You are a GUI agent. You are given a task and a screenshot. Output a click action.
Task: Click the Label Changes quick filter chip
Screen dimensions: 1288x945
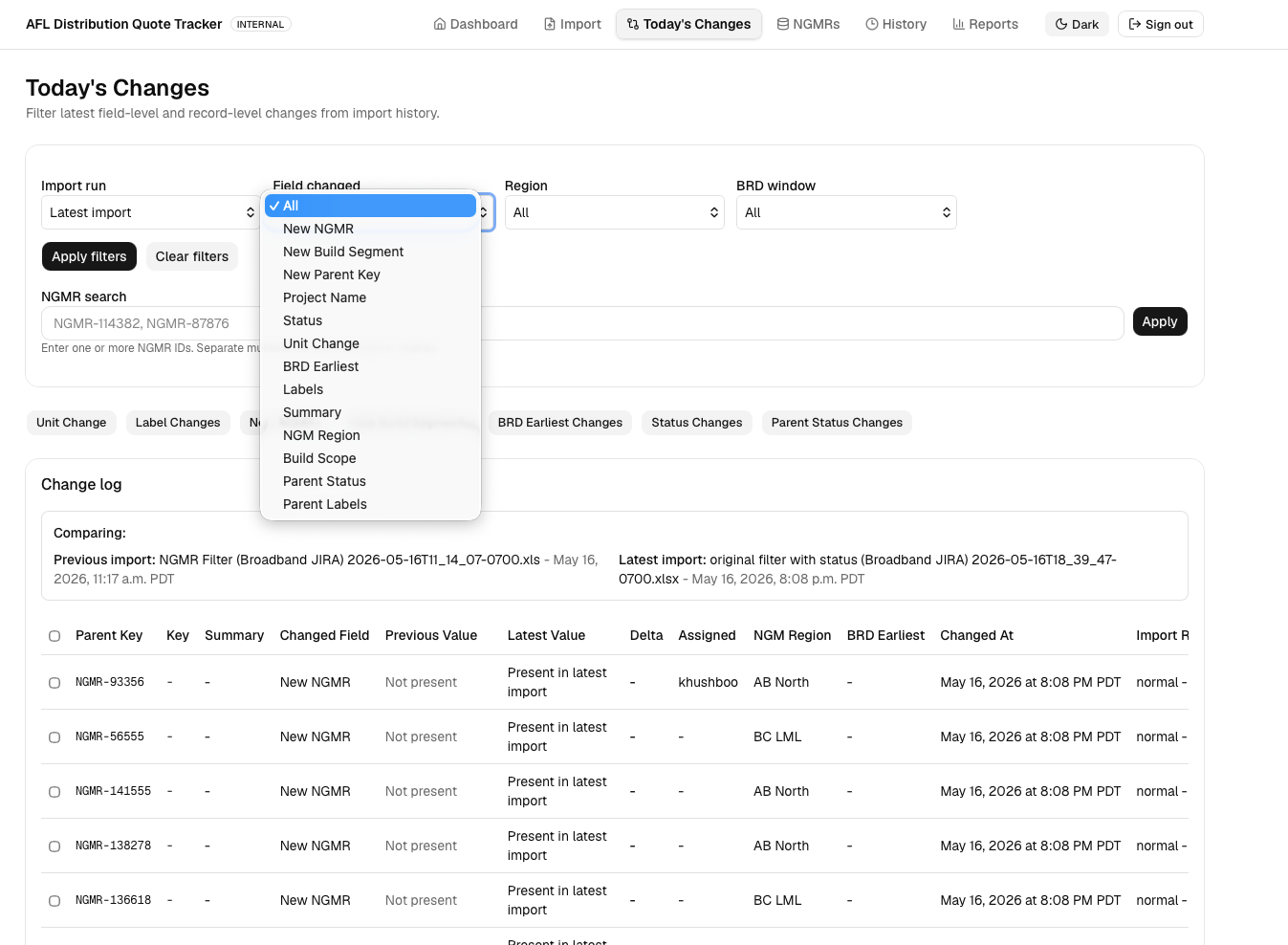tap(178, 423)
